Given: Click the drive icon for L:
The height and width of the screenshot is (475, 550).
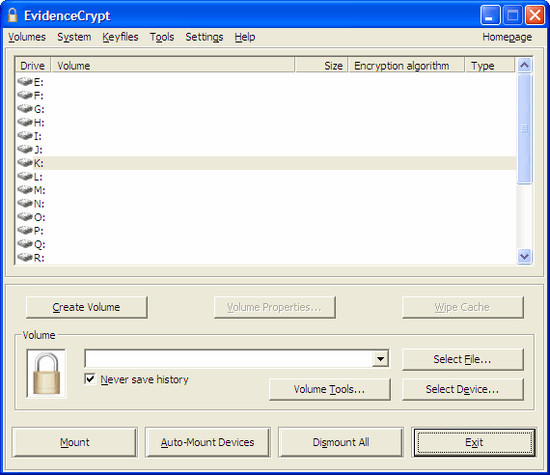Looking at the screenshot, I should (x=25, y=176).
